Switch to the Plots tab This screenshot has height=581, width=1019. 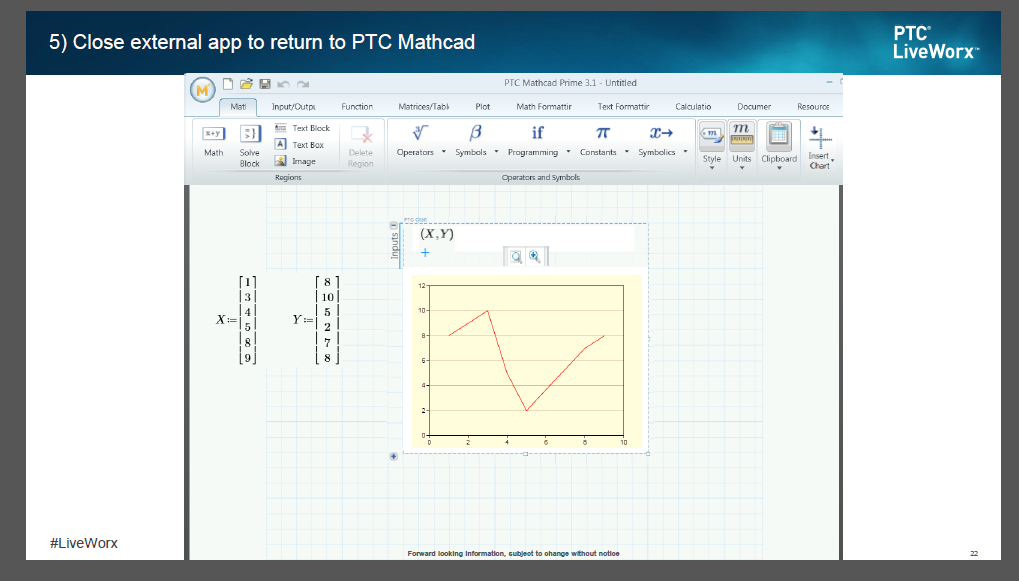tap(482, 107)
